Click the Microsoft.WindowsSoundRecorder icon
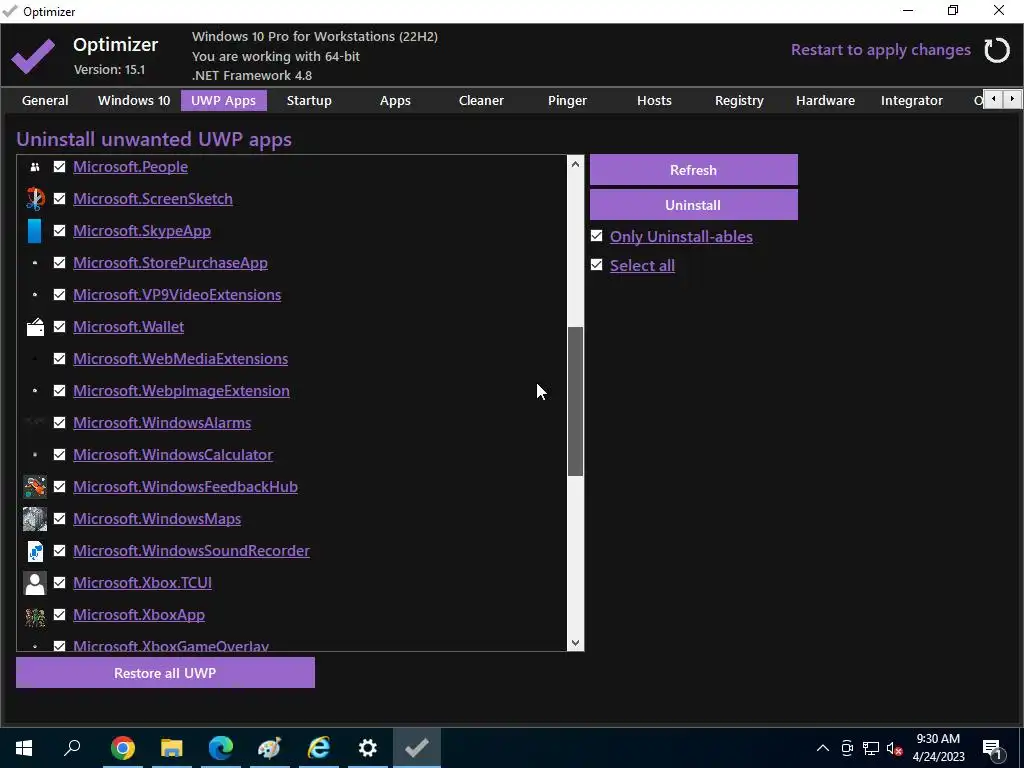Image resolution: width=1024 pixels, height=768 pixels. pos(35,551)
